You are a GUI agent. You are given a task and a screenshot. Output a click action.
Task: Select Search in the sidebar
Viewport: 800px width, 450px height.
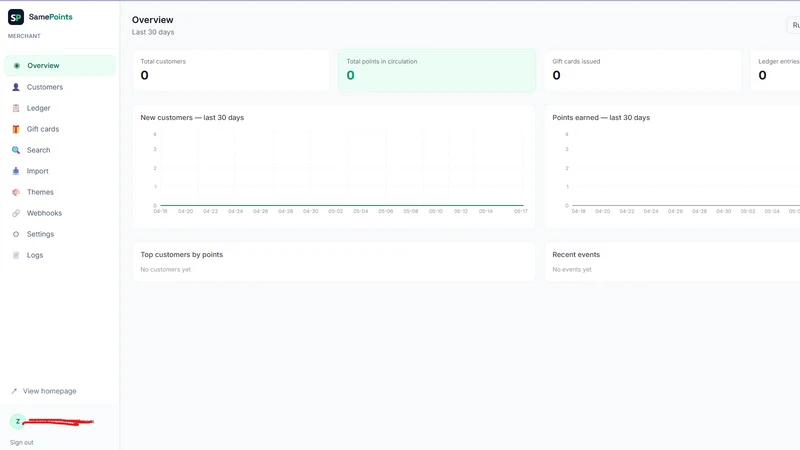(x=60, y=150)
